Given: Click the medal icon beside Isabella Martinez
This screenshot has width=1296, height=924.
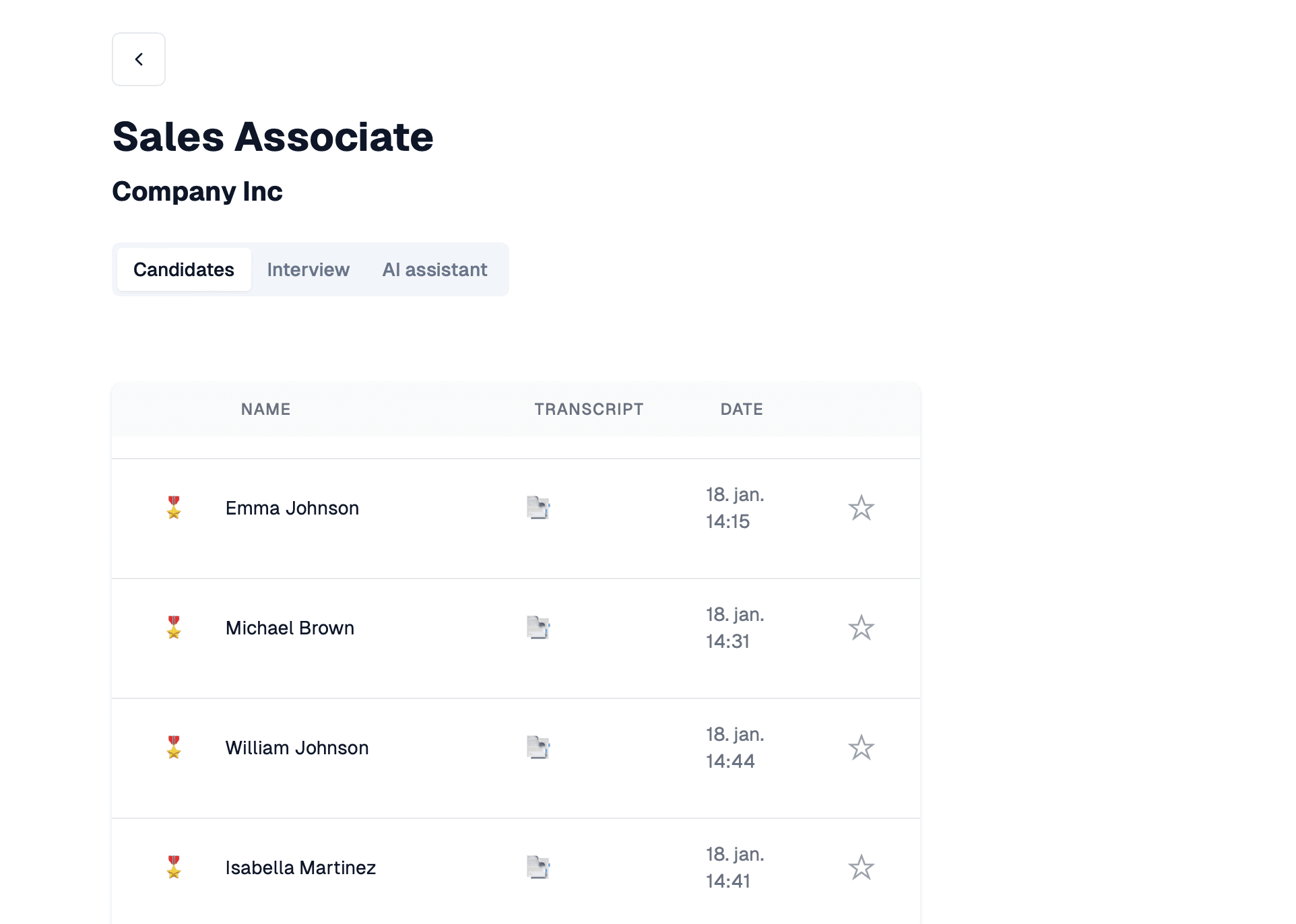Looking at the screenshot, I should [x=173, y=867].
